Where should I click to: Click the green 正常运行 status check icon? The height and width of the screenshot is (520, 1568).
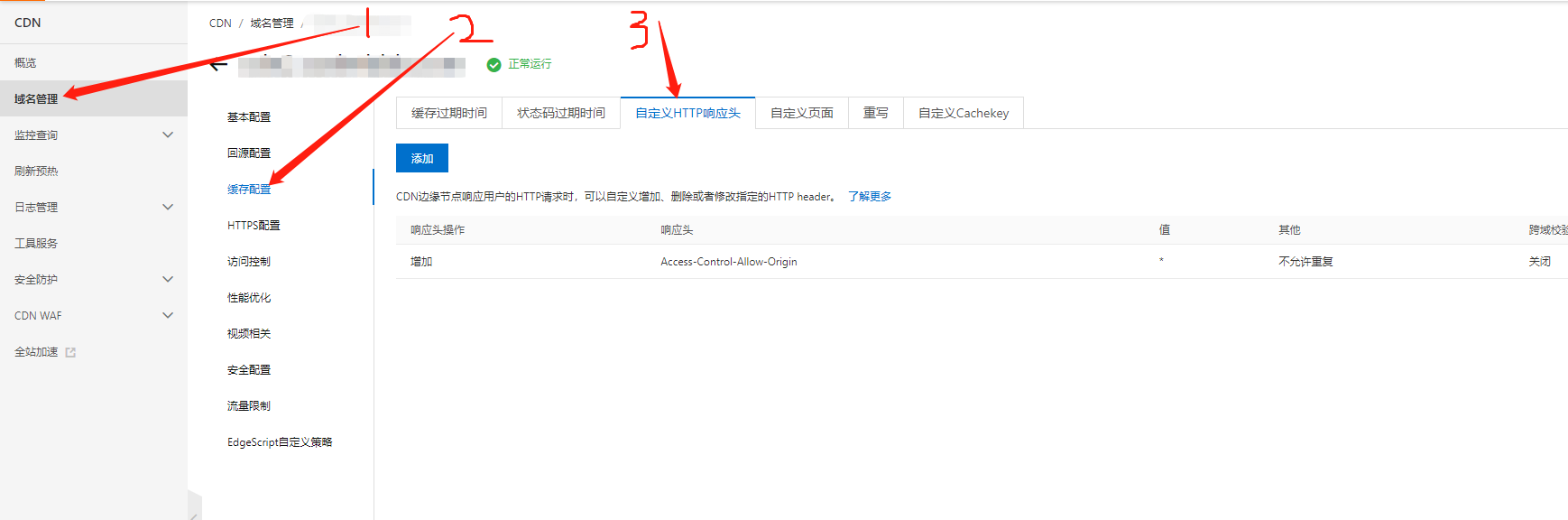tap(493, 64)
